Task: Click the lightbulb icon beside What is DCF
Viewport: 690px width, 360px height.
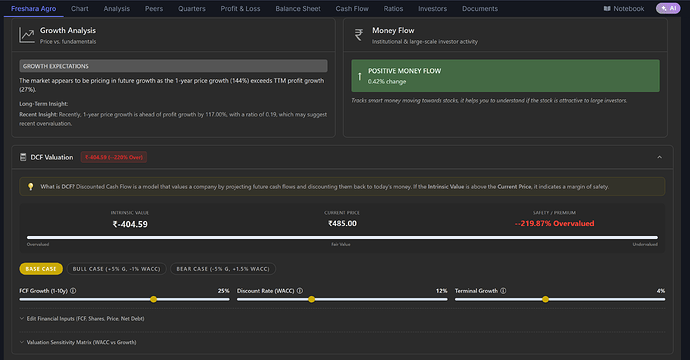Action: click(x=30, y=187)
